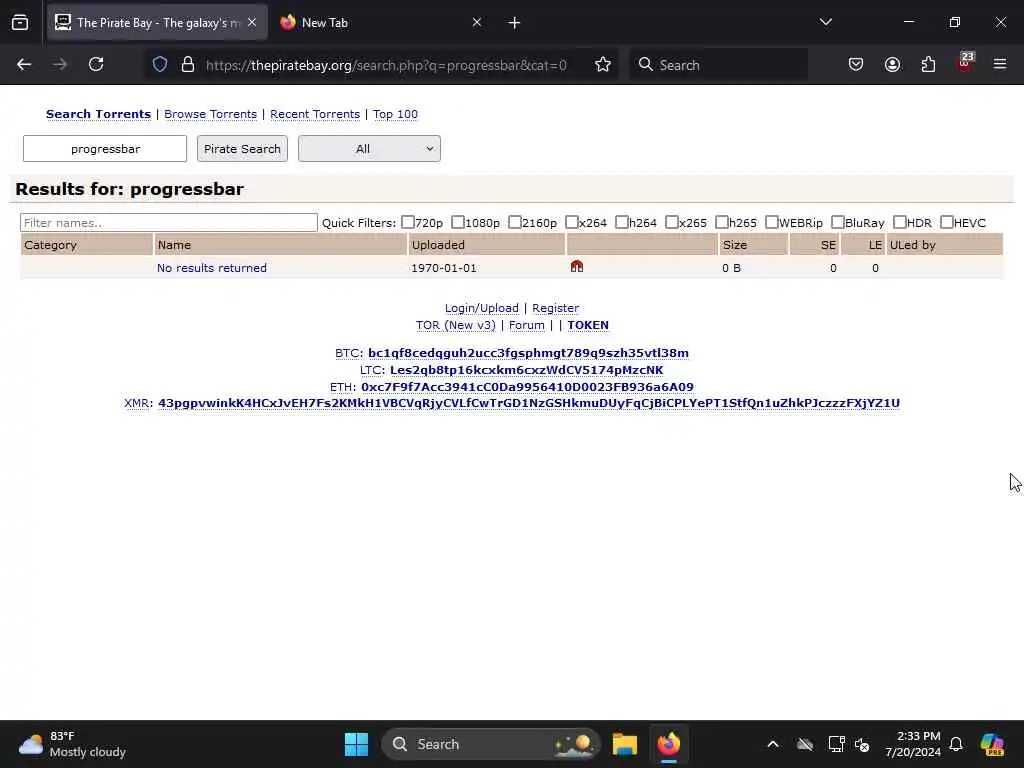Go to Recent Torrents

315,114
